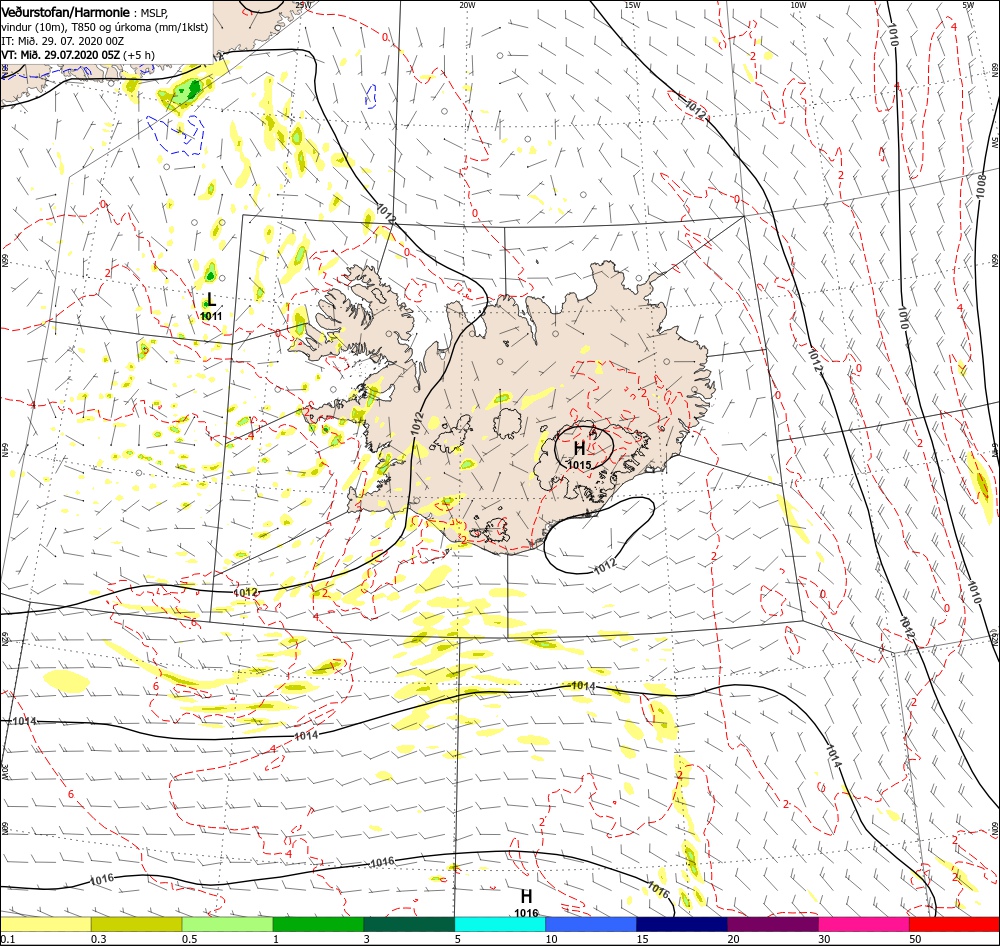This screenshot has width=1000, height=946.
Task: Click 'vindur (10m), T850 og úrkoma' subtitle
Action: [77, 27]
